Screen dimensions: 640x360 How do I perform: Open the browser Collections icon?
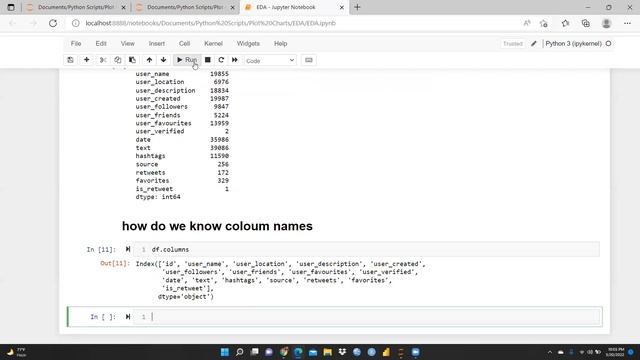(586, 23)
